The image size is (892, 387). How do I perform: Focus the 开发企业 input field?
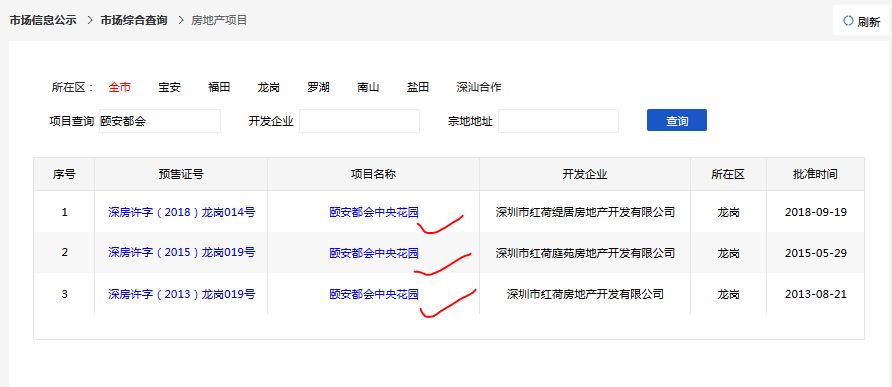[360, 121]
